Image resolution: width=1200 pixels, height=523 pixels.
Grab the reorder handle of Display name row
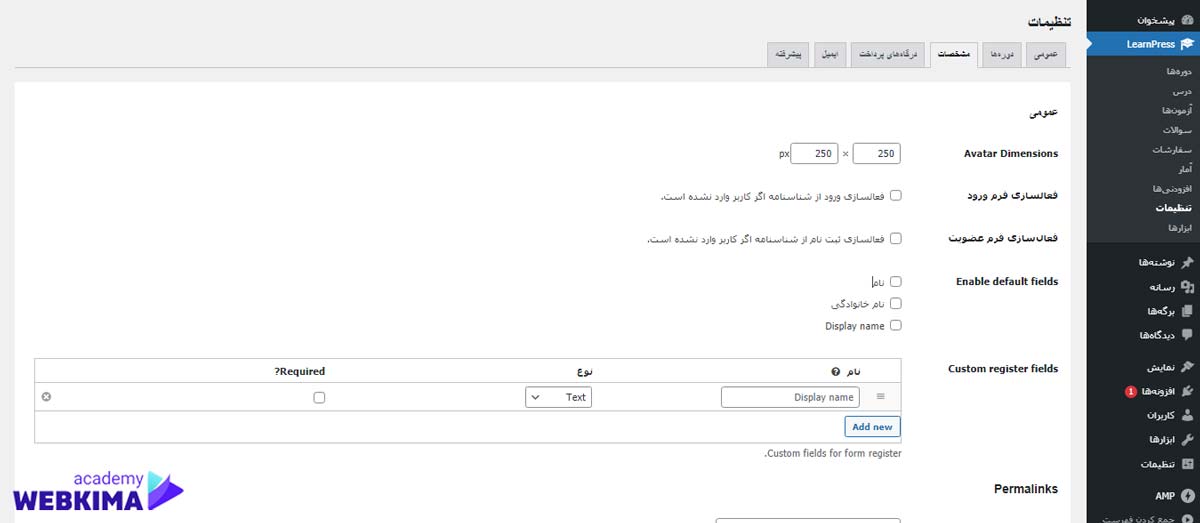881,397
